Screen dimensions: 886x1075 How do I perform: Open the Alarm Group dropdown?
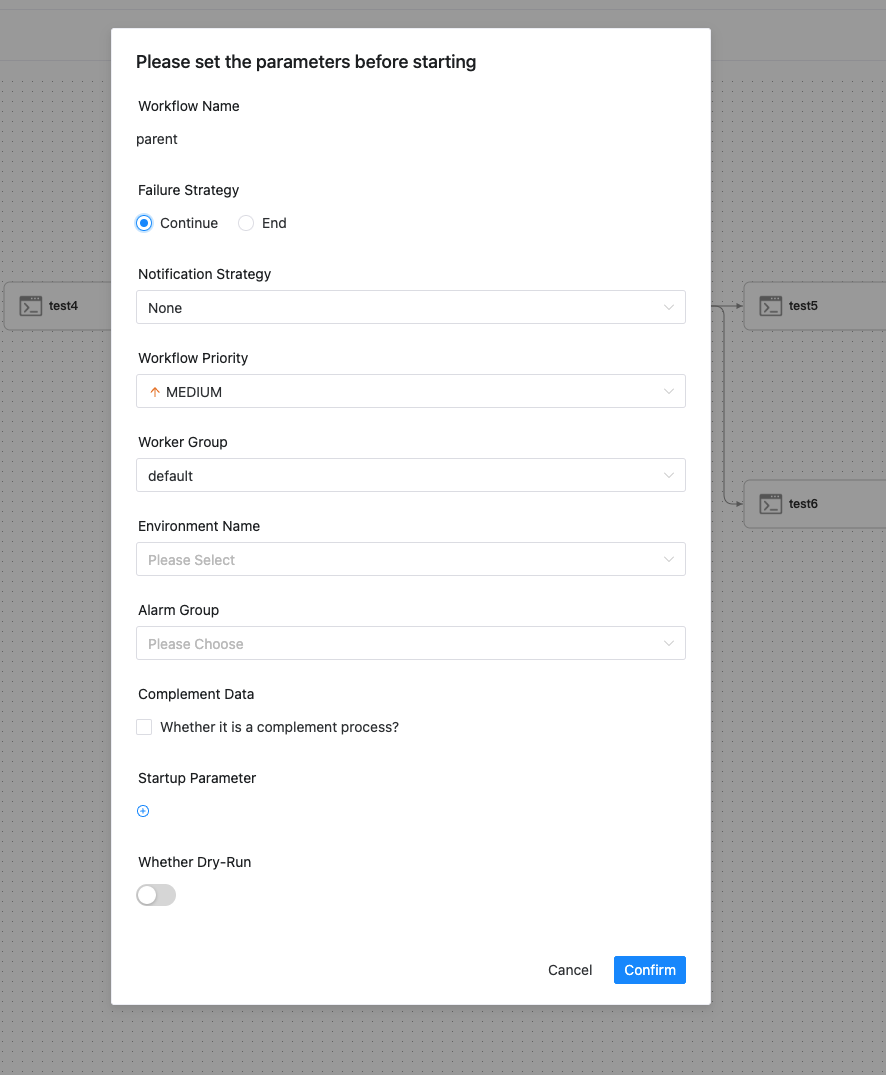click(x=410, y=643)
